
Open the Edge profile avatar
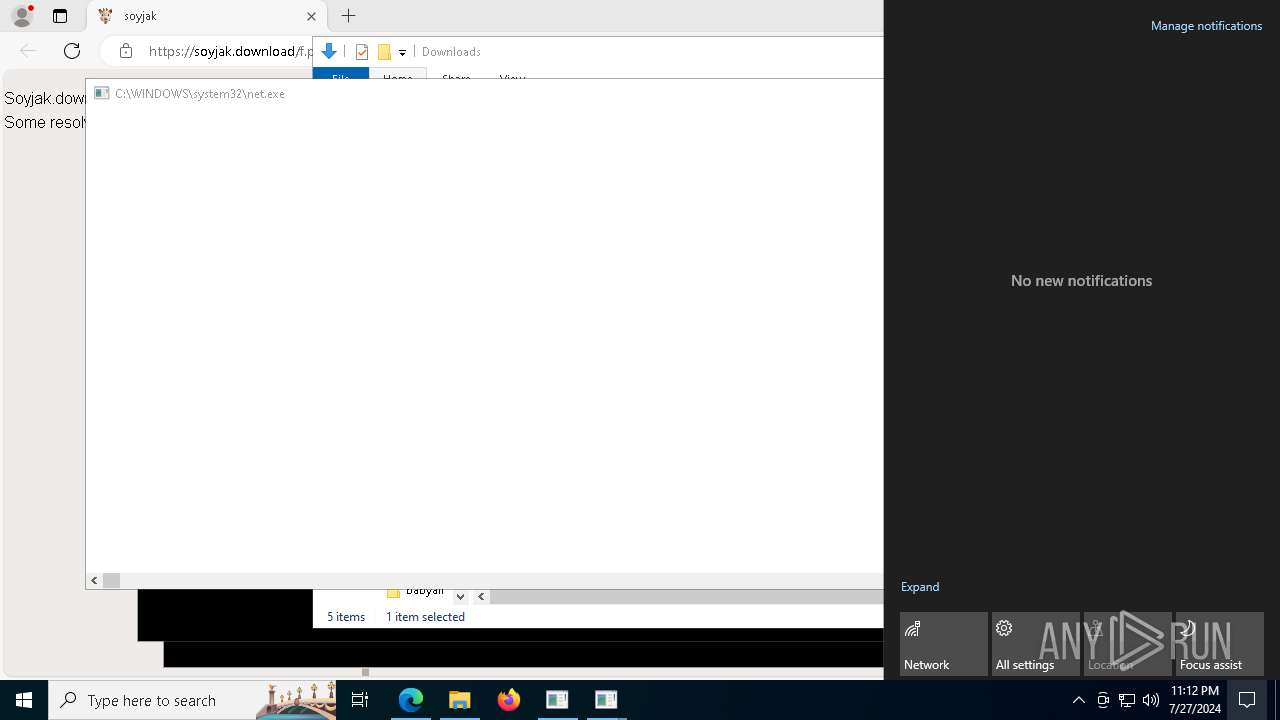click(22, 16)
